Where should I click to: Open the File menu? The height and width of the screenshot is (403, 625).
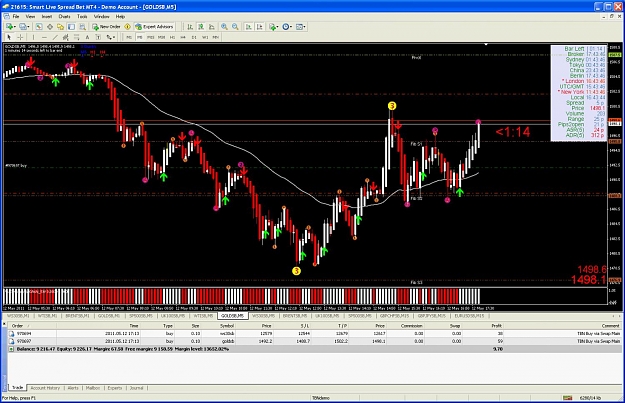coord(16,16)
